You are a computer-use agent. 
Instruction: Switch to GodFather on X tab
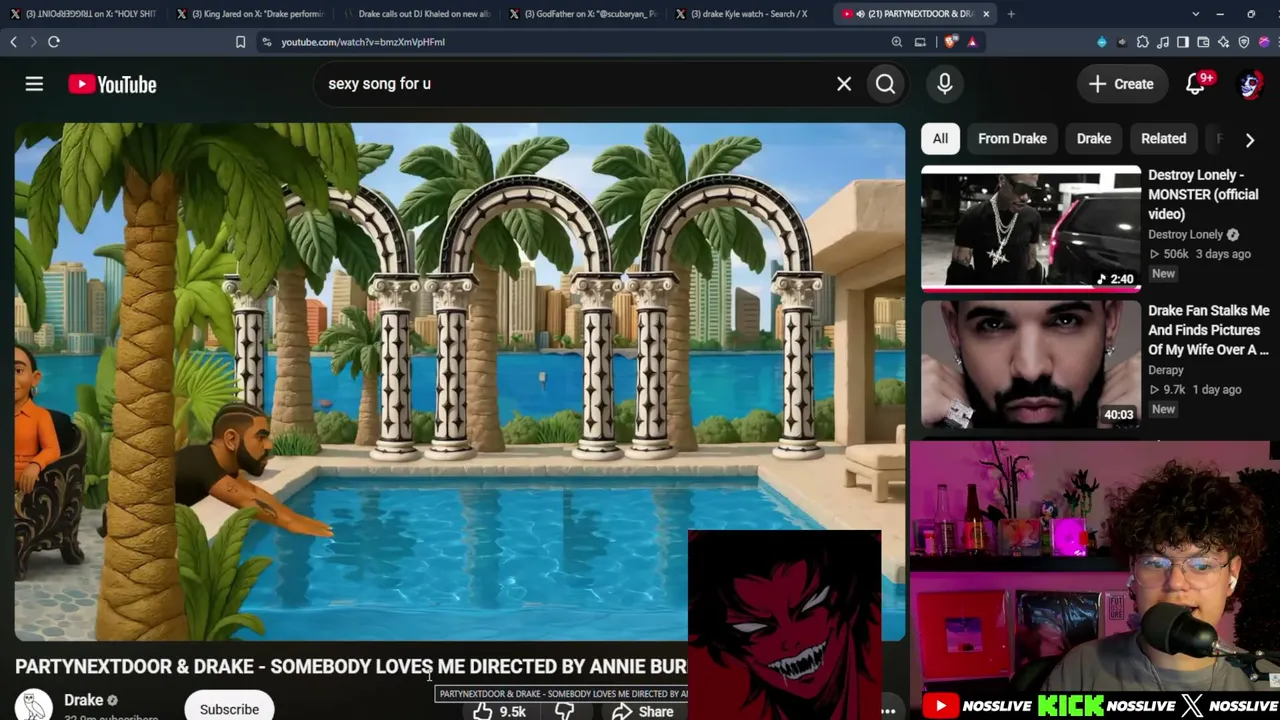pos(582,14)
